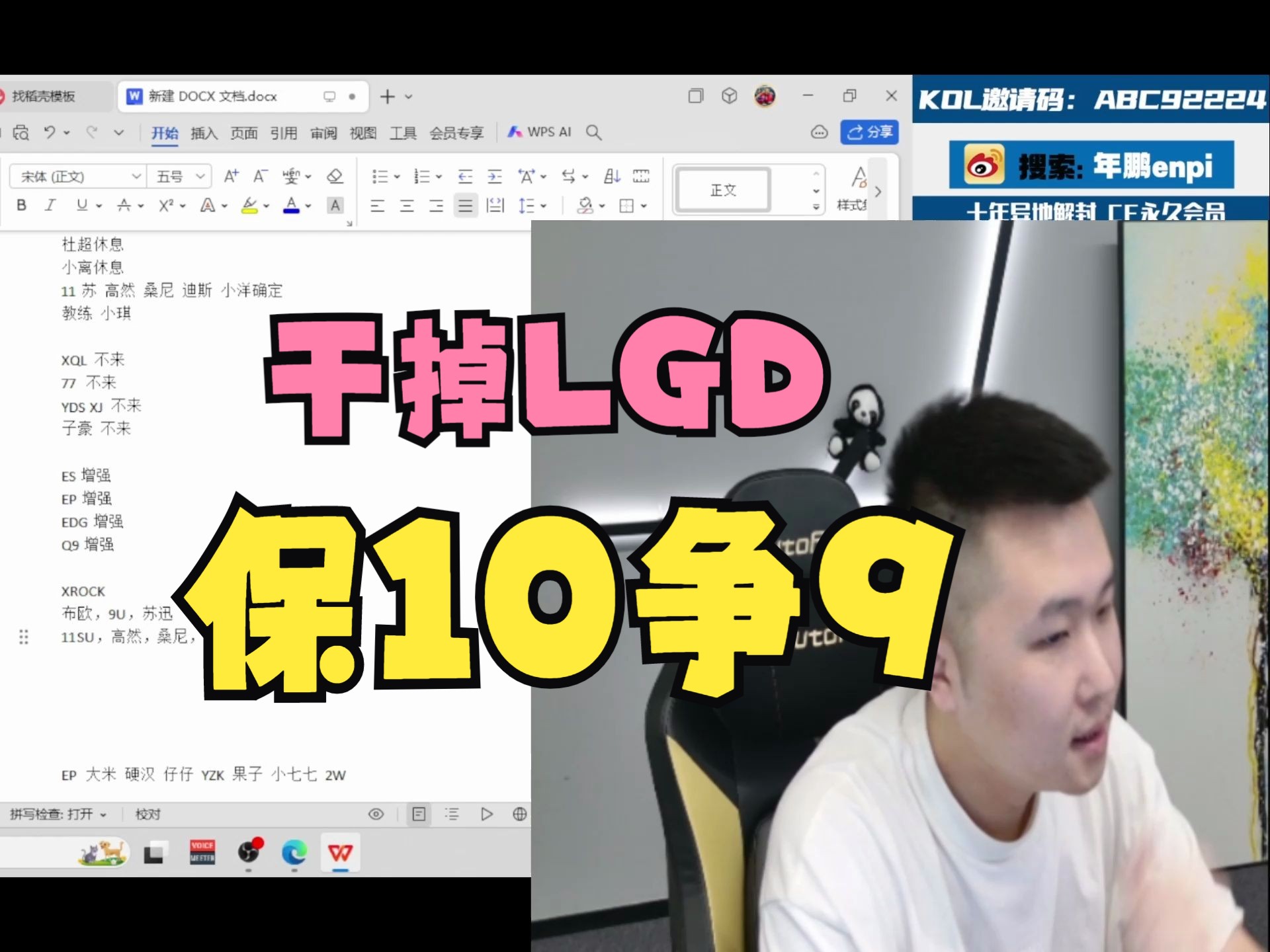Open web layout globe icon

(x=520, y=814)
